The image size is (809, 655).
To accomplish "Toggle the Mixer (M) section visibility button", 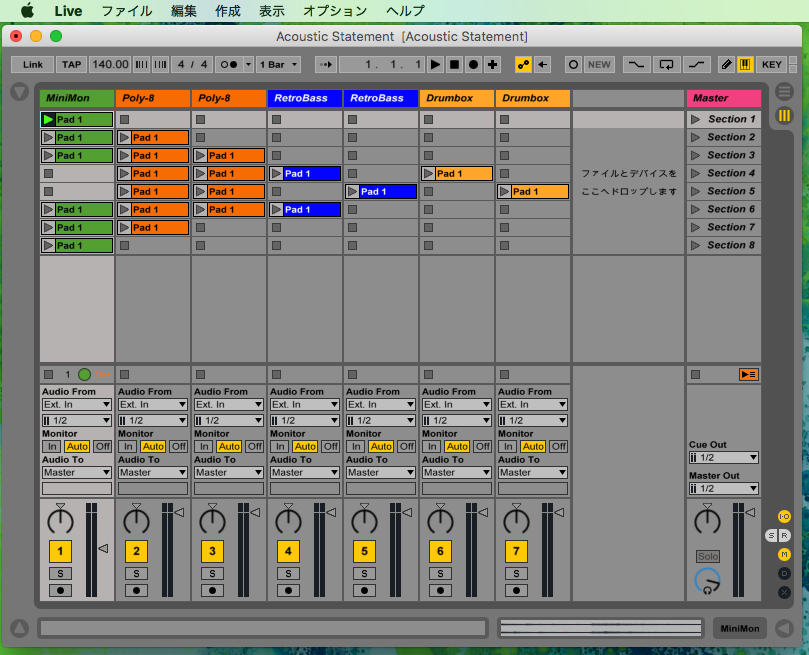I will [784, 554].
